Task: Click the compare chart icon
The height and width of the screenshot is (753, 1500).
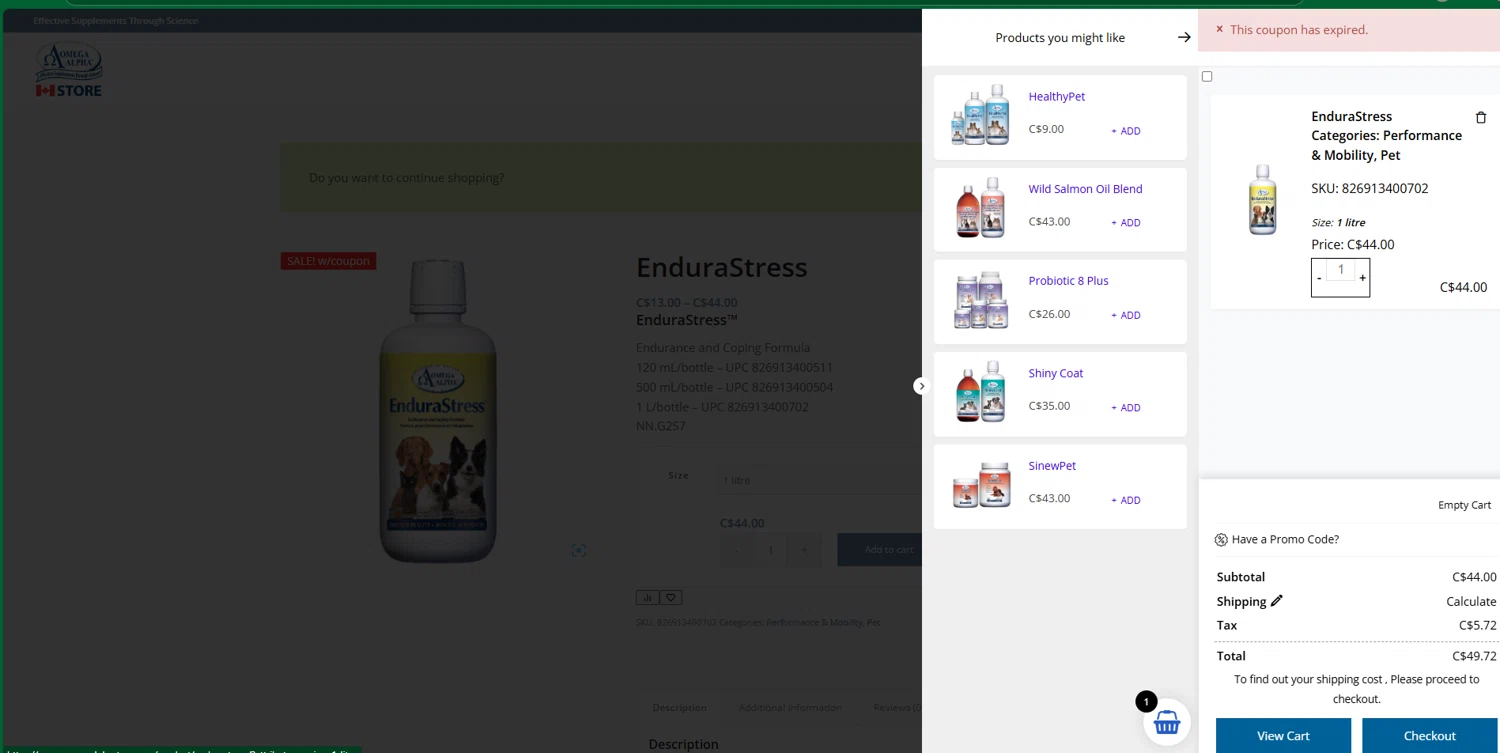Action: [647, 597]
